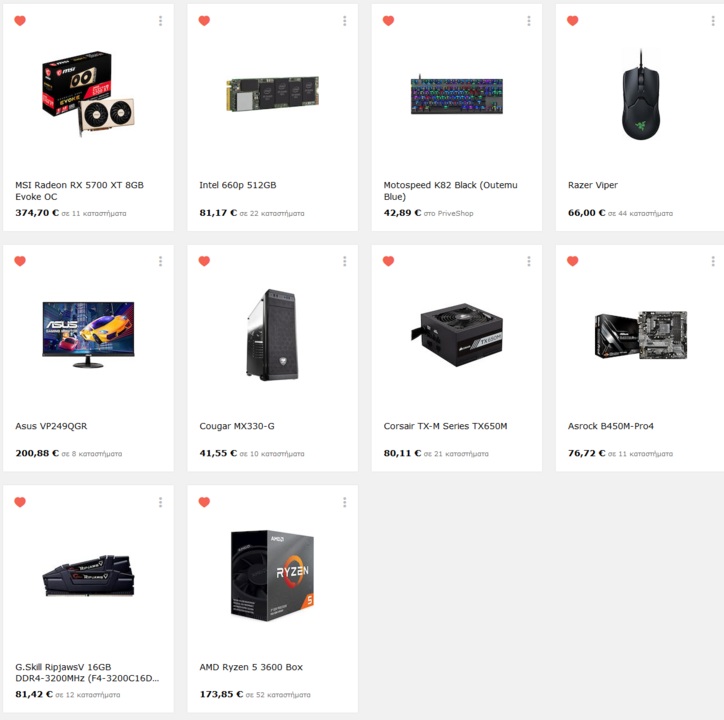
Task: Open the Razer Viper mouse image
Action: pyautogui.click(x=641, y=94)
